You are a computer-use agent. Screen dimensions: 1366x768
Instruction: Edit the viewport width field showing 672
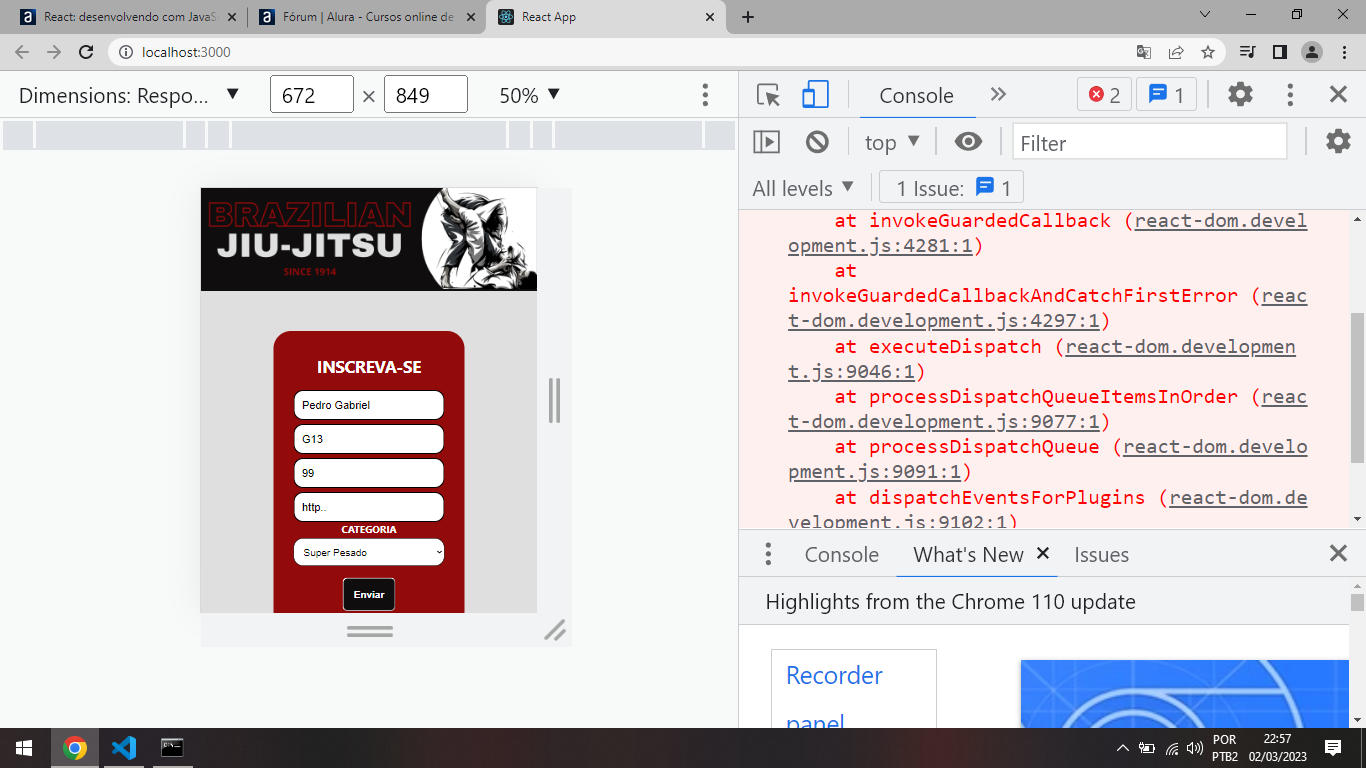[x=311, y=95]
